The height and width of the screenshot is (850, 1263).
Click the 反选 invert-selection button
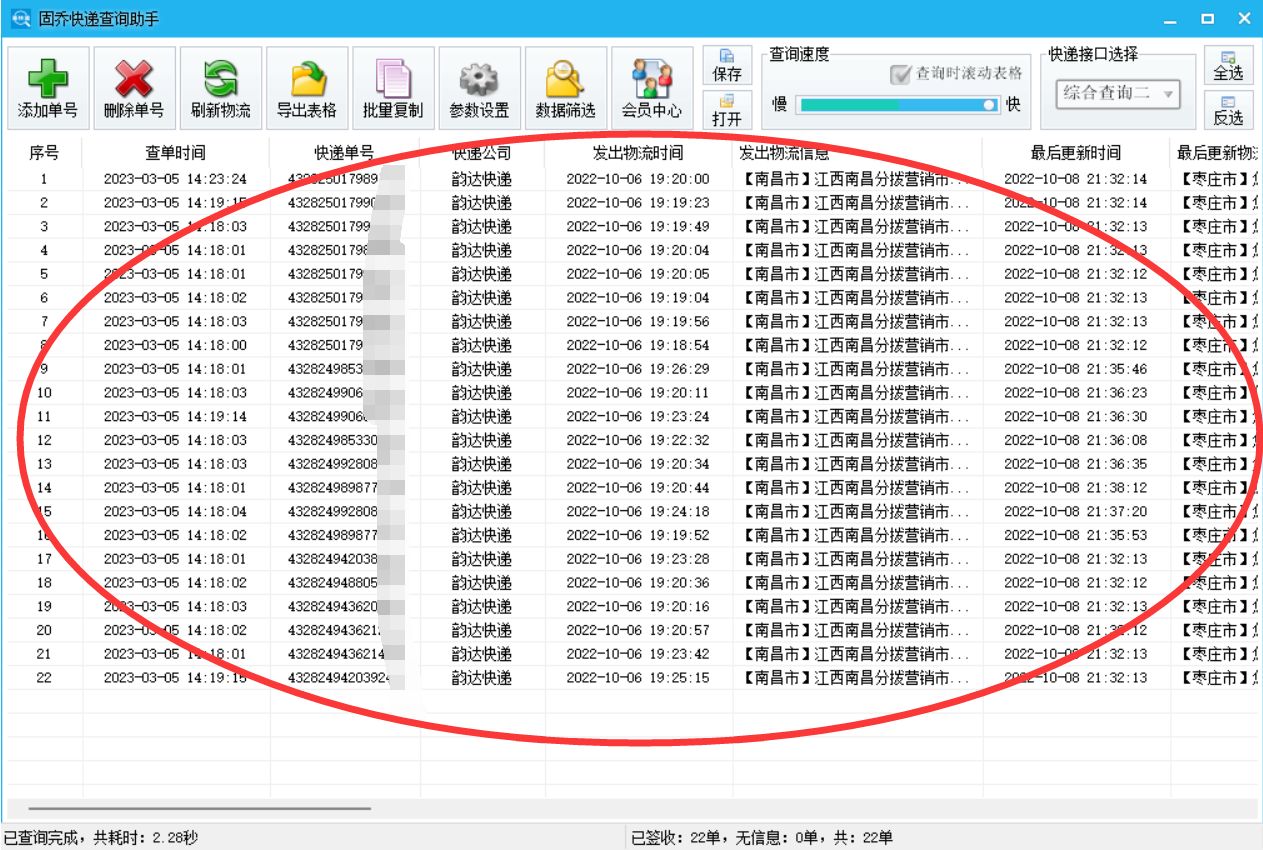pyautogui.click(x=1228, y=110)
